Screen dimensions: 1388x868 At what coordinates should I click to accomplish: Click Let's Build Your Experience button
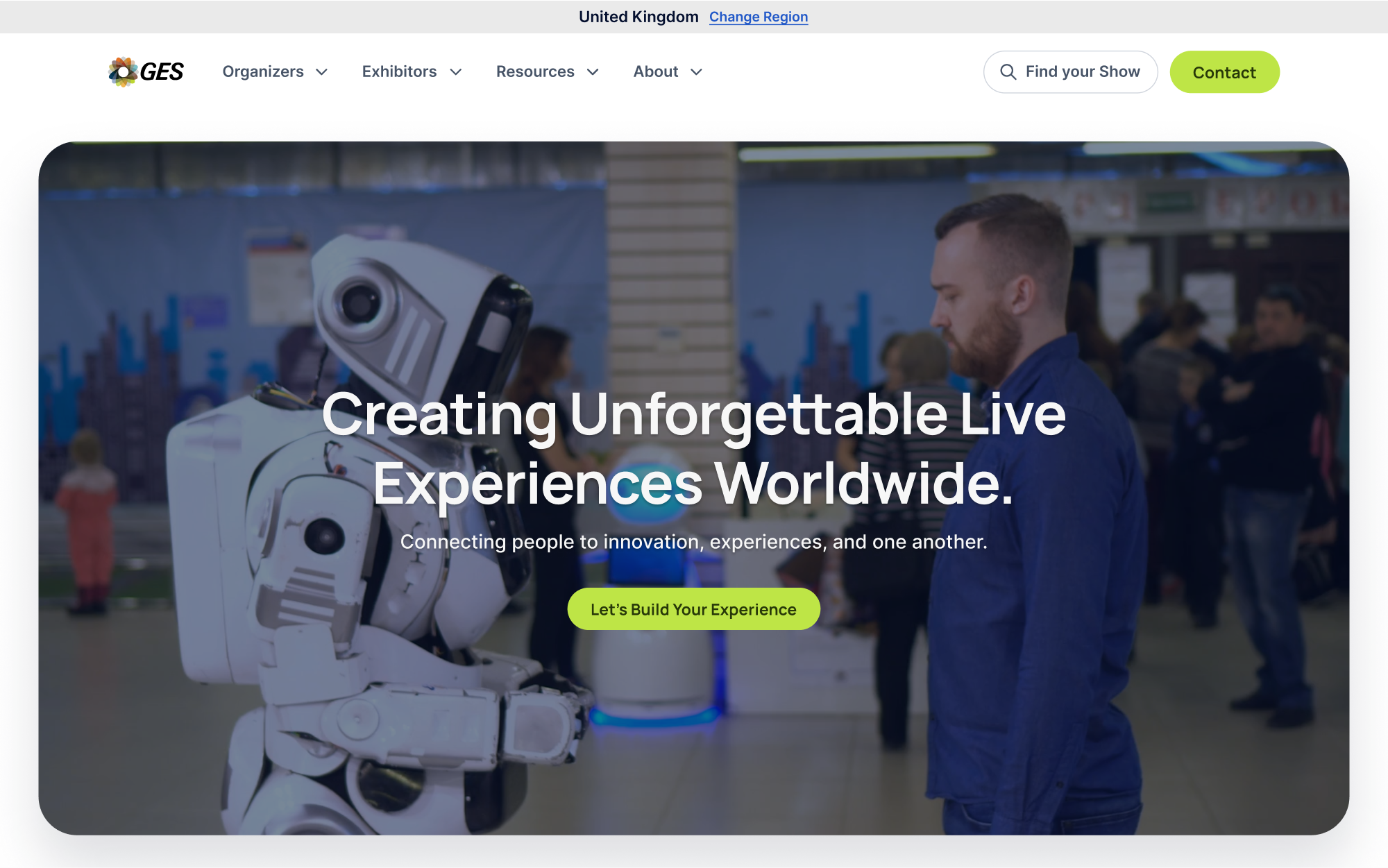coord(693,609)
